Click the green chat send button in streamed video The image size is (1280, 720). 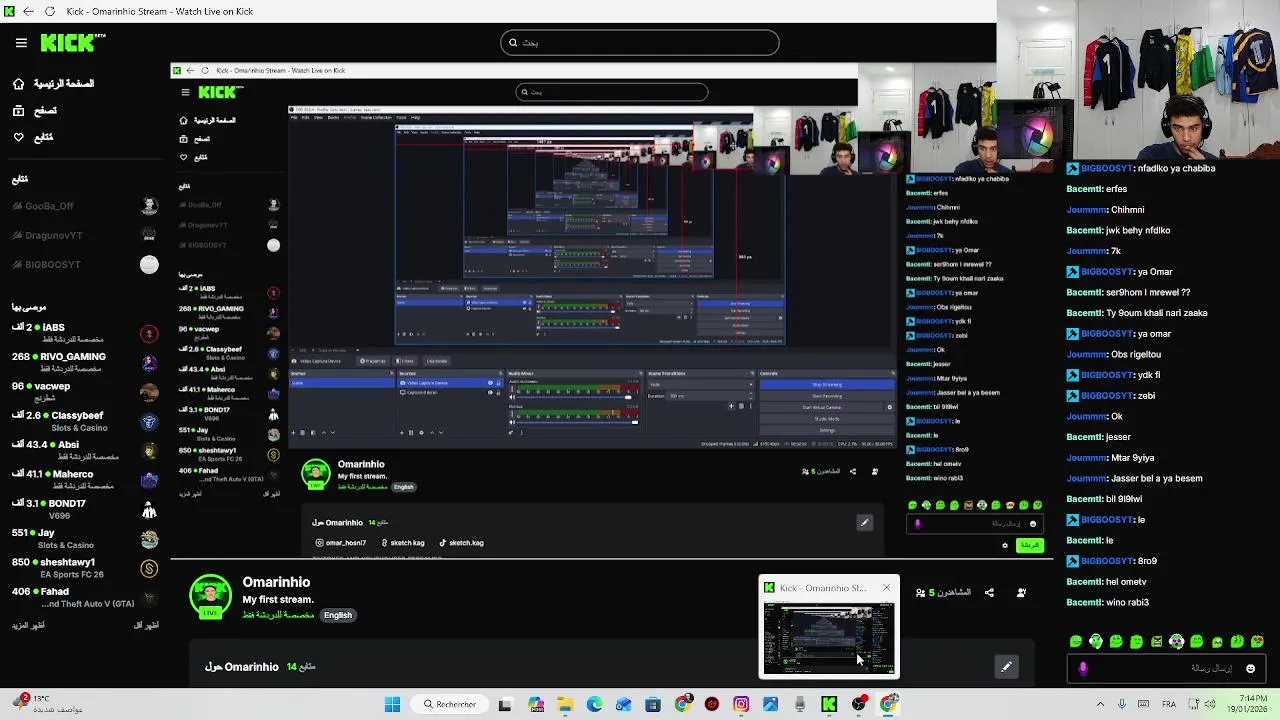[x=1029, y=545]
